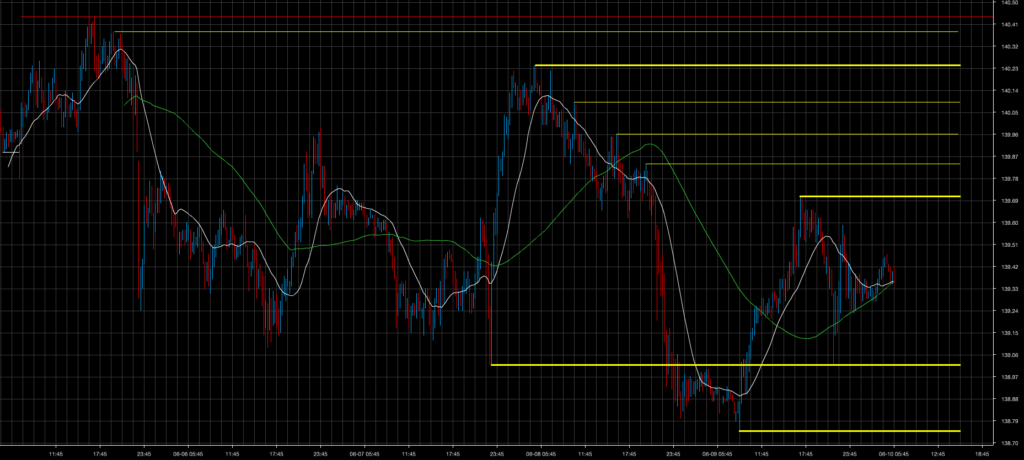
Task: Click the thick yellow line at 140.23
Action: coord(750,65)
